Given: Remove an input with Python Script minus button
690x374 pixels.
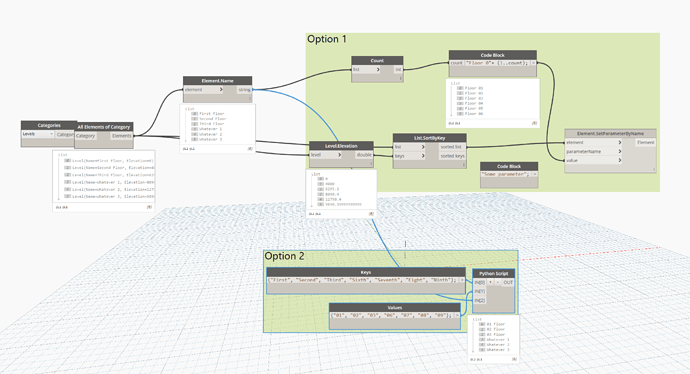Looking at the screenshot, I should [x=498, y=282].
